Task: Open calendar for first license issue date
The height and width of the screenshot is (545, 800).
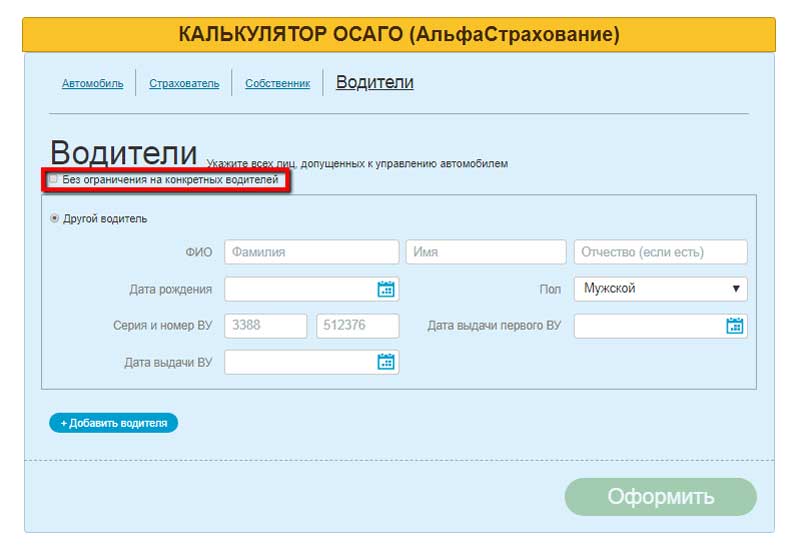Action: [x=735, y=326]
